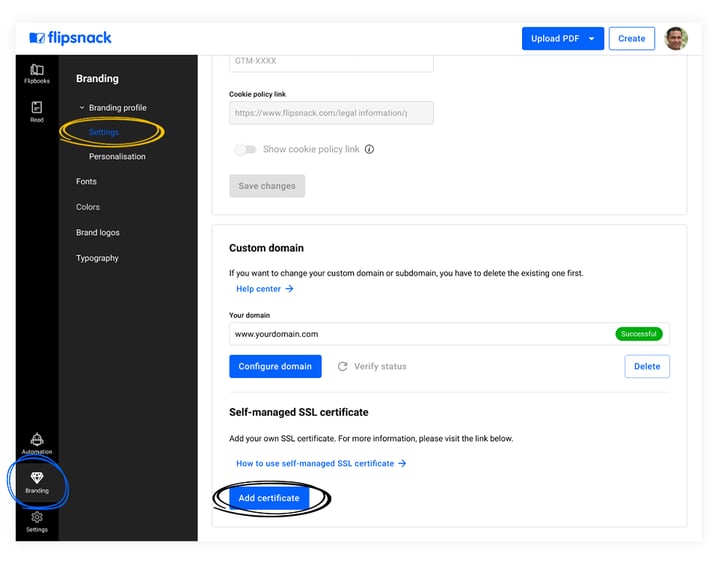Open the Upload PDF dropdown arrow

point(592,39)
